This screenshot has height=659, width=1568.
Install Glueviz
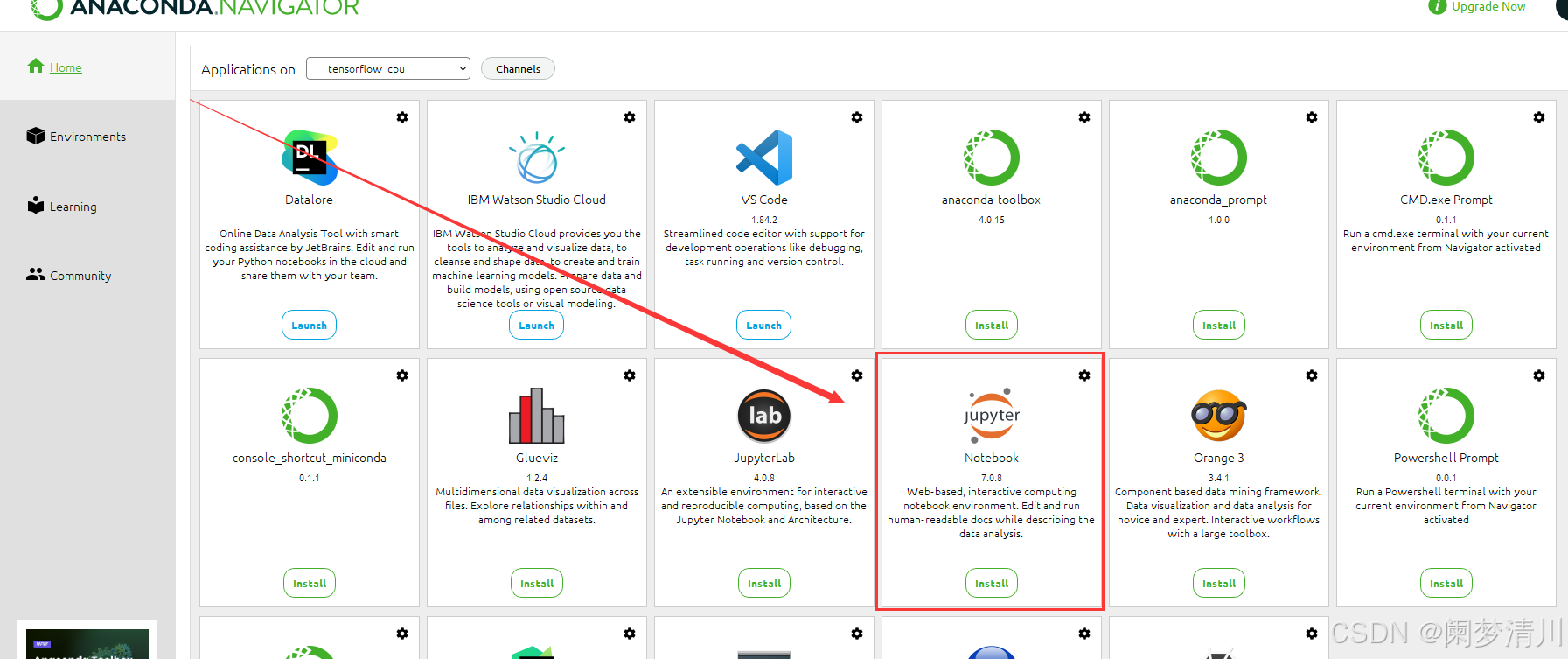[x=537, y=583]
